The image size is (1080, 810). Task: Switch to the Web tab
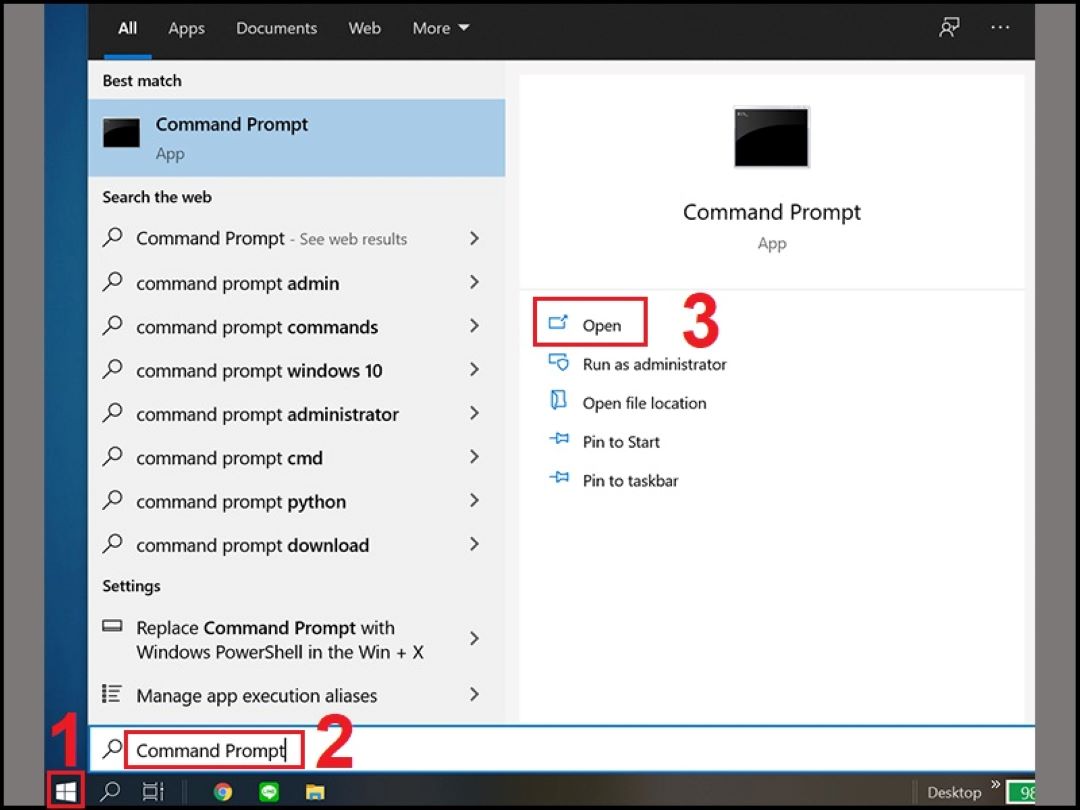[x=364, y=28]
